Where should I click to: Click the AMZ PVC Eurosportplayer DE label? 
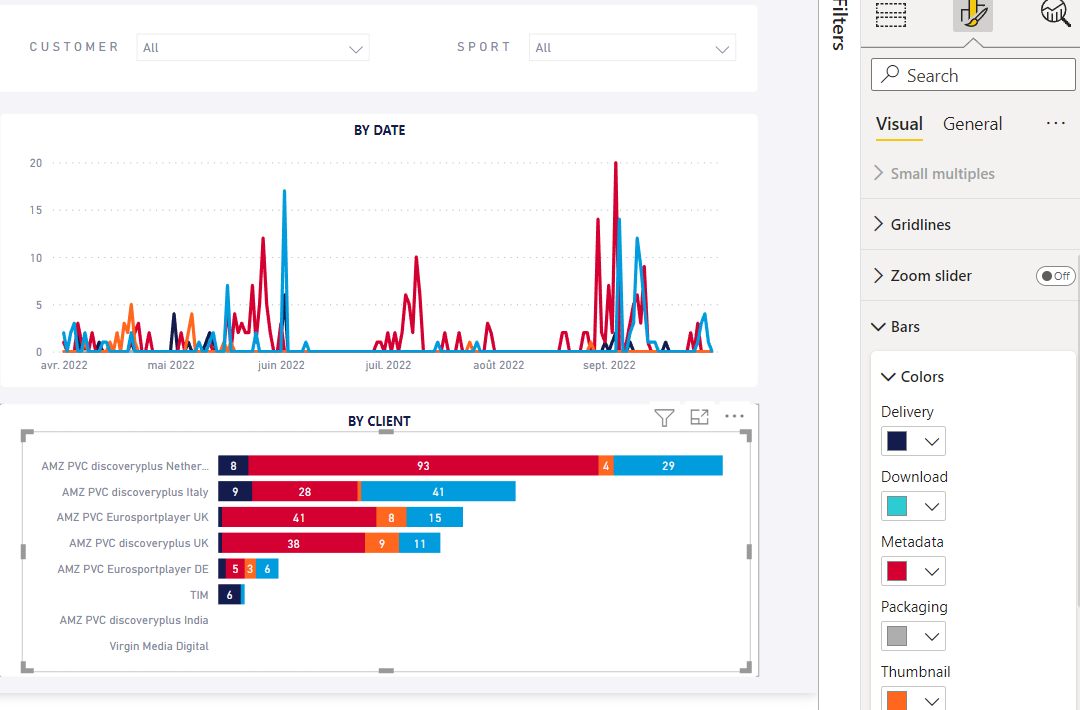pos(133,569)
